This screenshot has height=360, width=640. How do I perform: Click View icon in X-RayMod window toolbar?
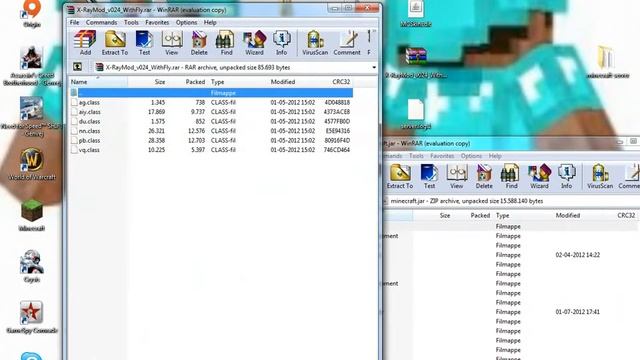171,43
